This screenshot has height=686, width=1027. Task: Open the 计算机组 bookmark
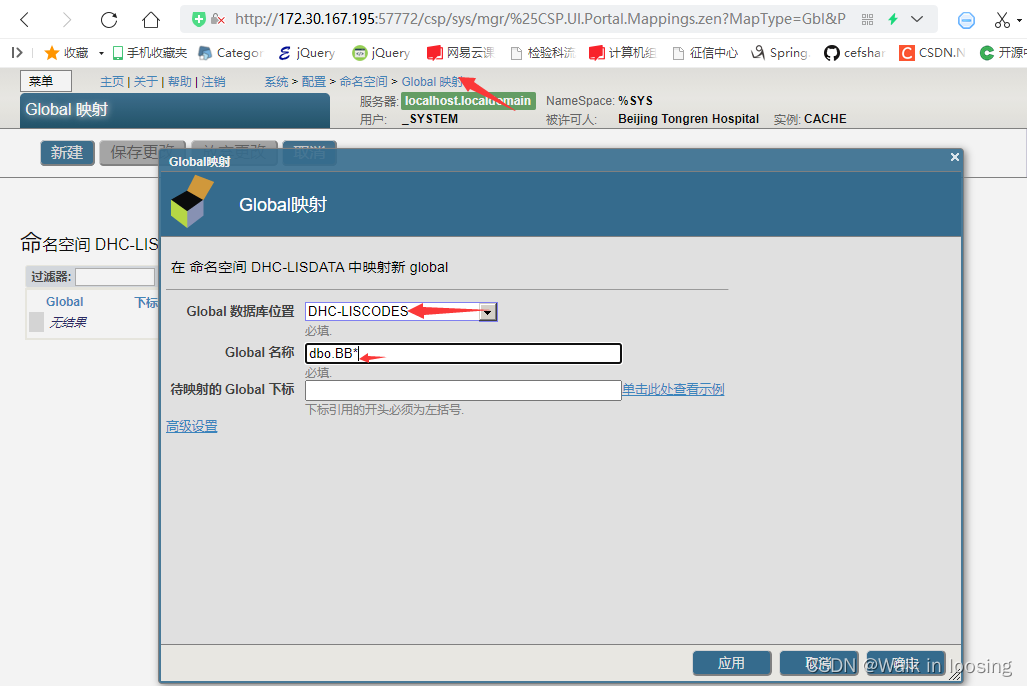[622, 52]
